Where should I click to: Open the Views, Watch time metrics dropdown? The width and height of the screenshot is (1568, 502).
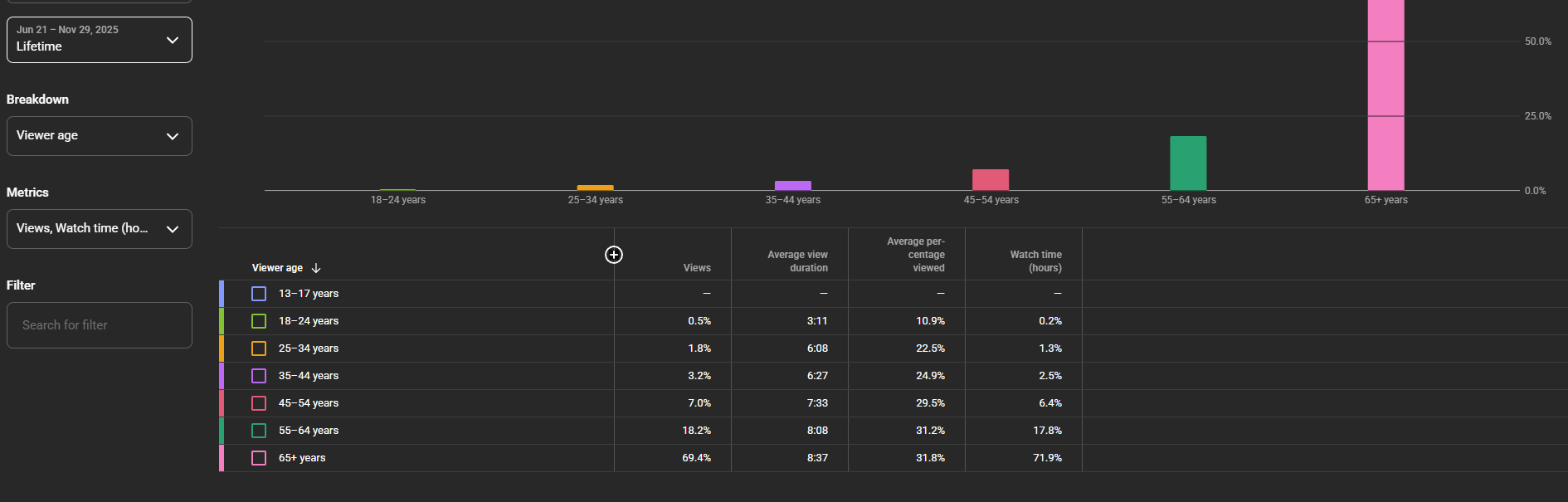[x=100, y=229]
